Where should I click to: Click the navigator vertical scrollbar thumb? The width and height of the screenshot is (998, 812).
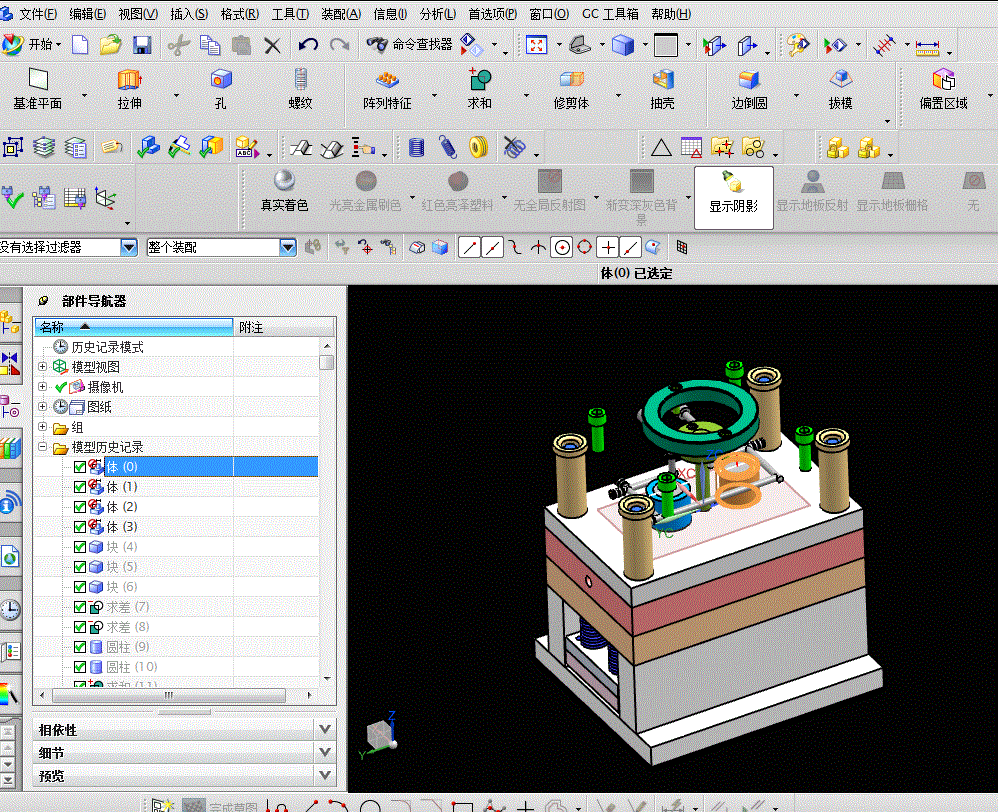click(327, 362)
